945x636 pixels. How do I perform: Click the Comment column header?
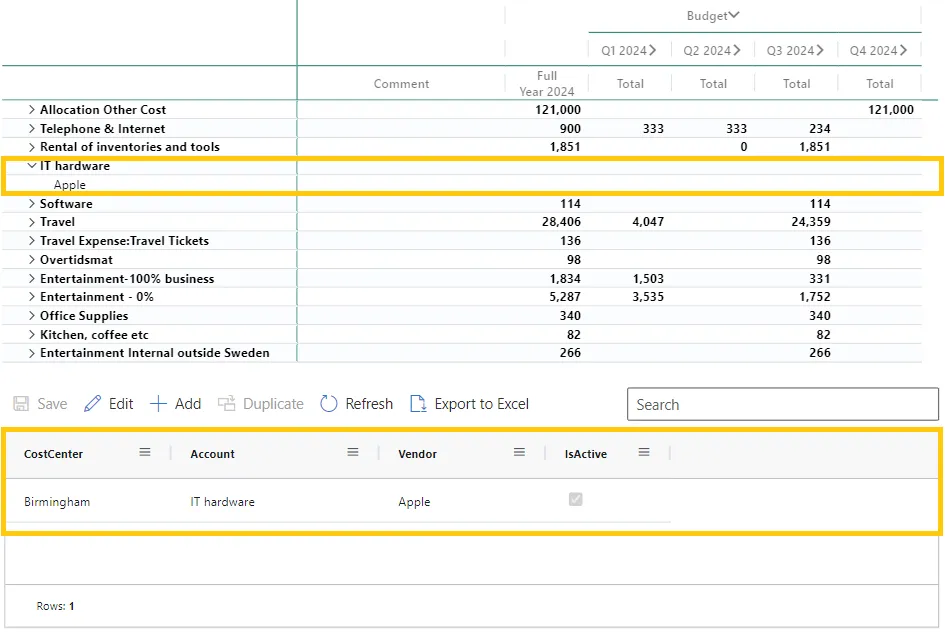pyautogui.click(x=401, y=84)
